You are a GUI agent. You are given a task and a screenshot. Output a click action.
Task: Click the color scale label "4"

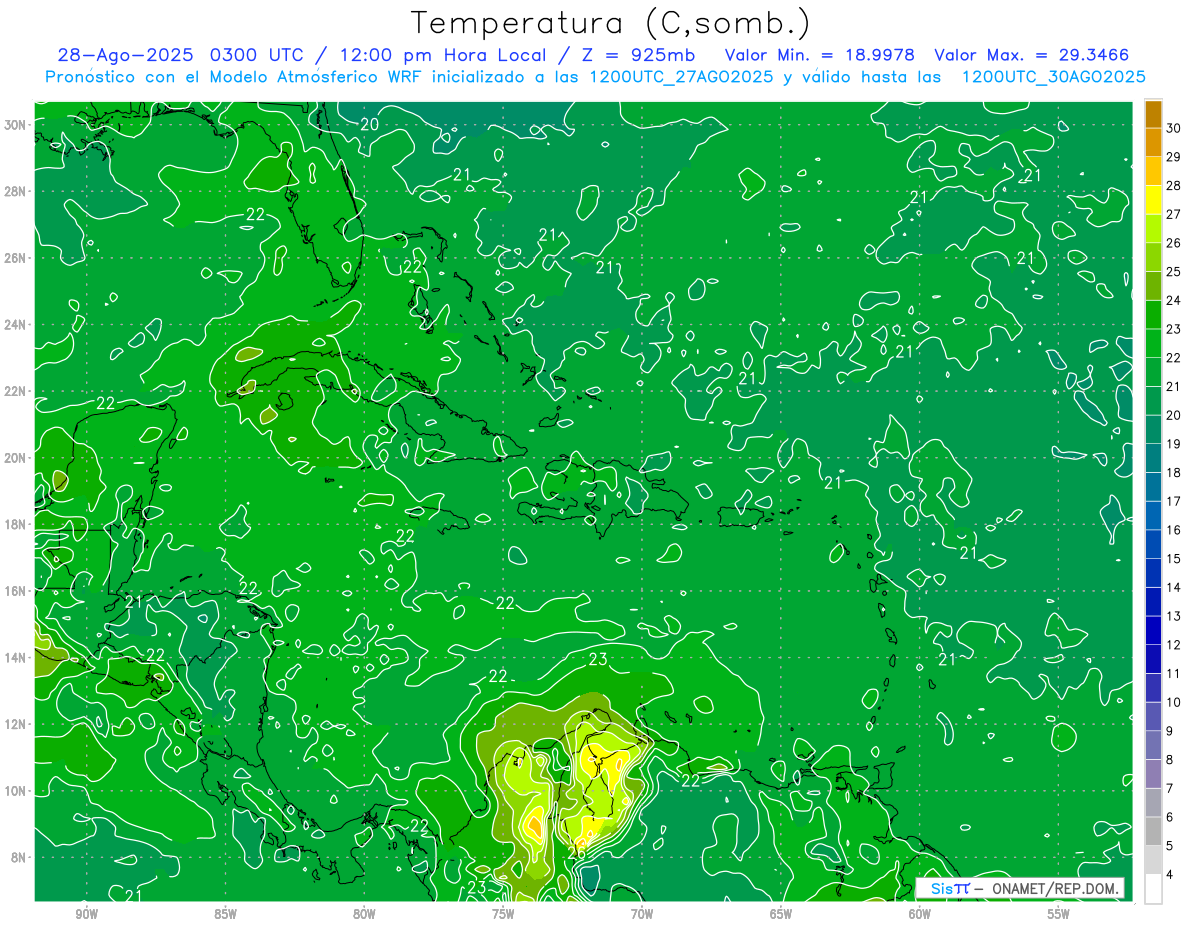click(1170, 875)
